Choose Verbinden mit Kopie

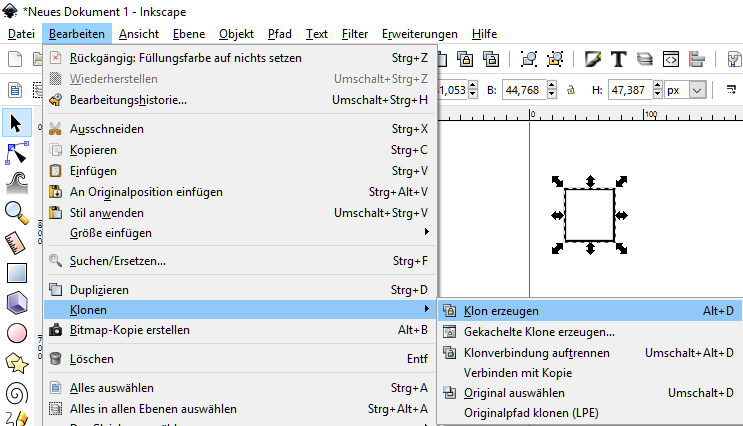pyautogui.click(x=590, y=373)
